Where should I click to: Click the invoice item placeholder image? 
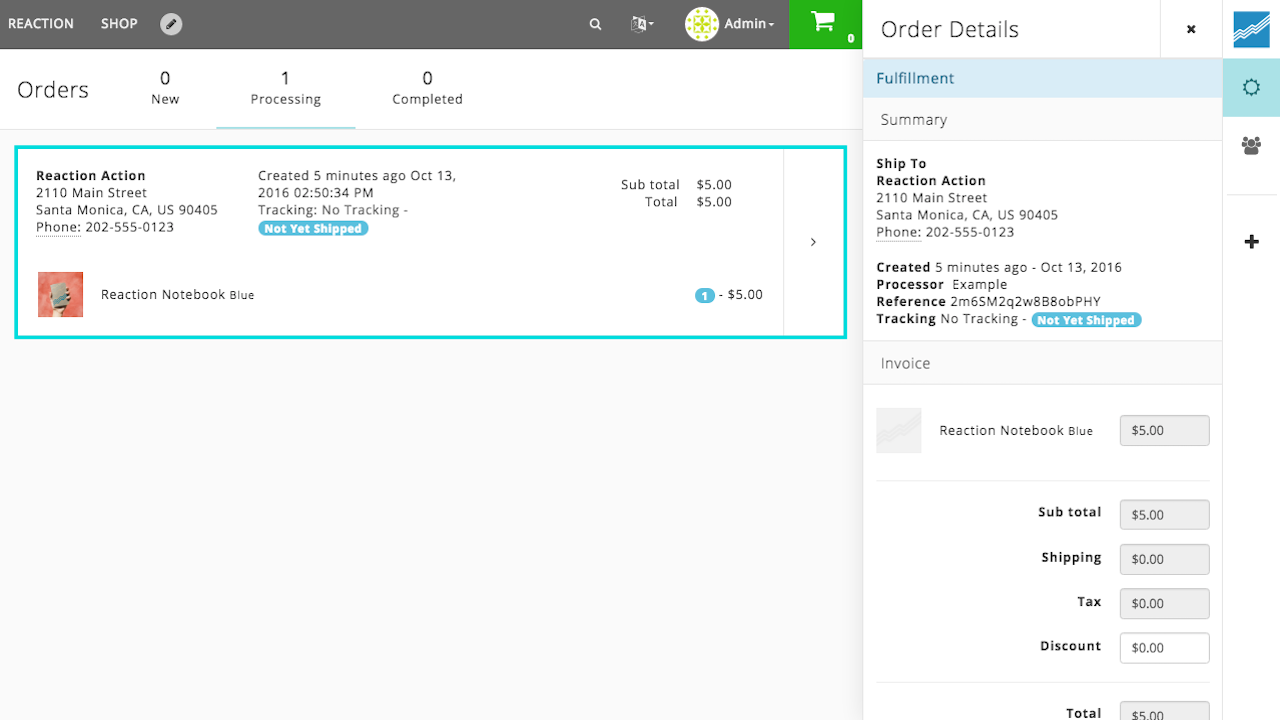click(899, 431)
